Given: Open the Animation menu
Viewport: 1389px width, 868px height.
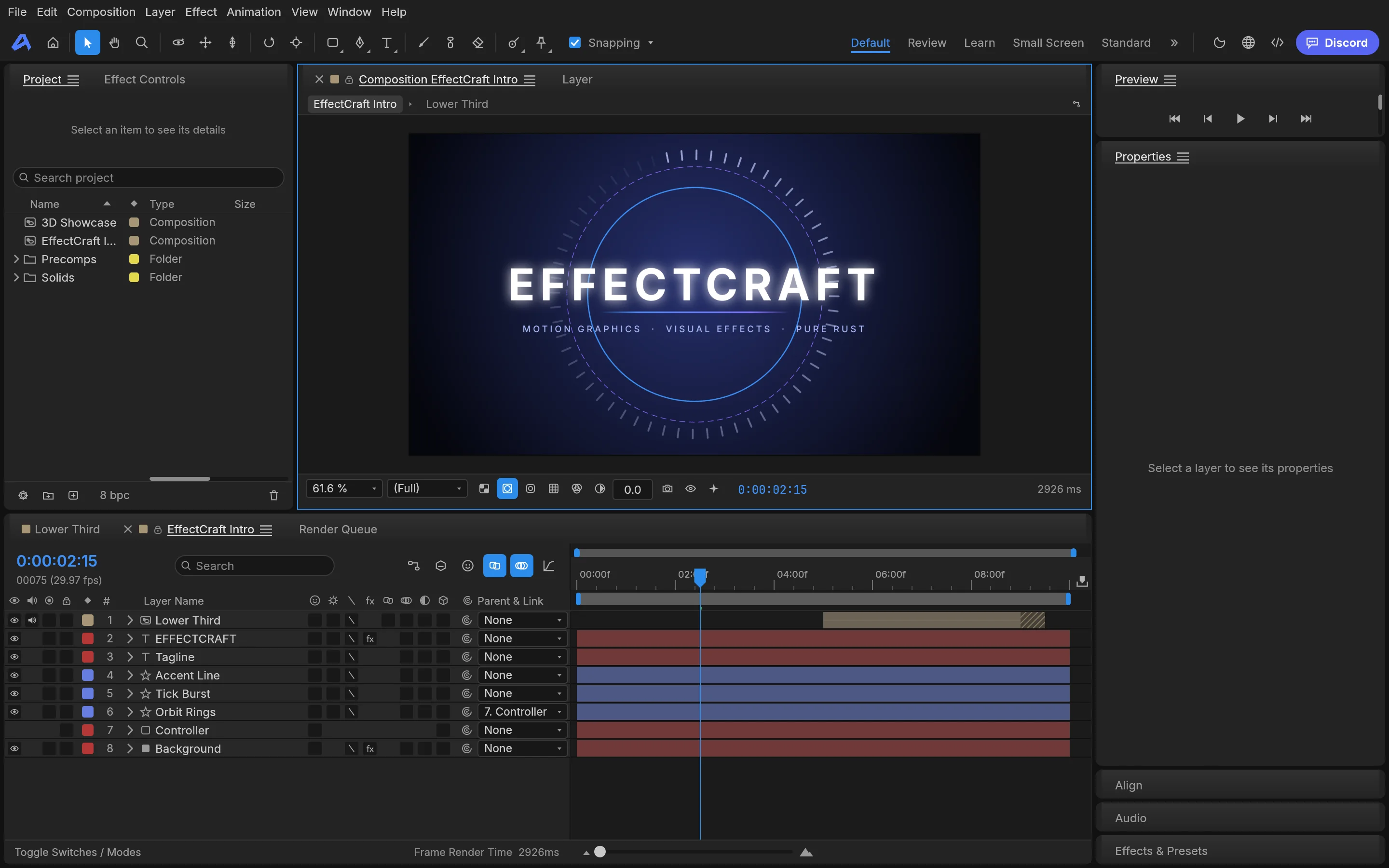Looking at the screenshot, I should tap(254, 12).
